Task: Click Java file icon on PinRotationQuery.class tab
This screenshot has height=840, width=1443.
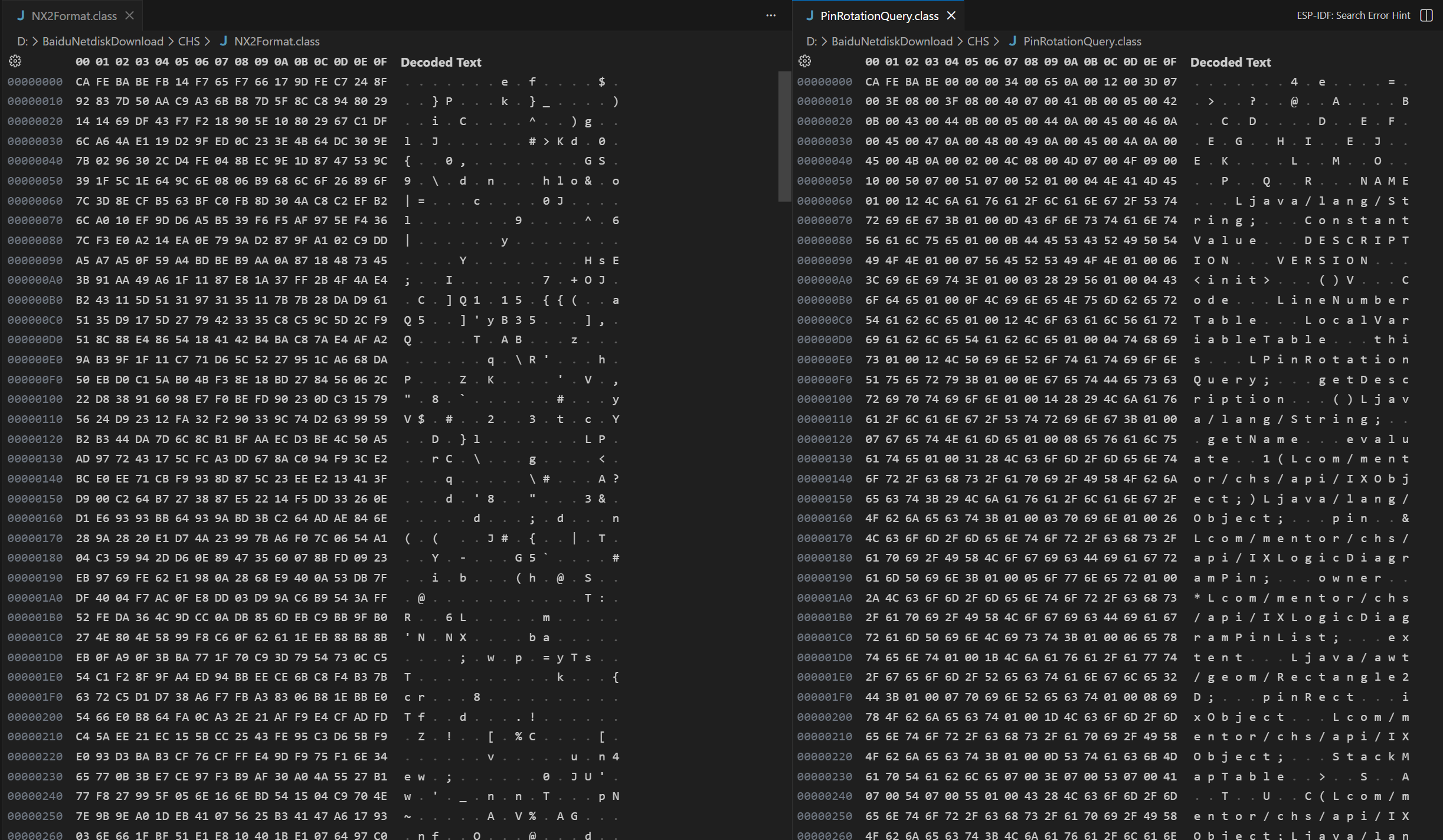Action: tap(810, 16)
